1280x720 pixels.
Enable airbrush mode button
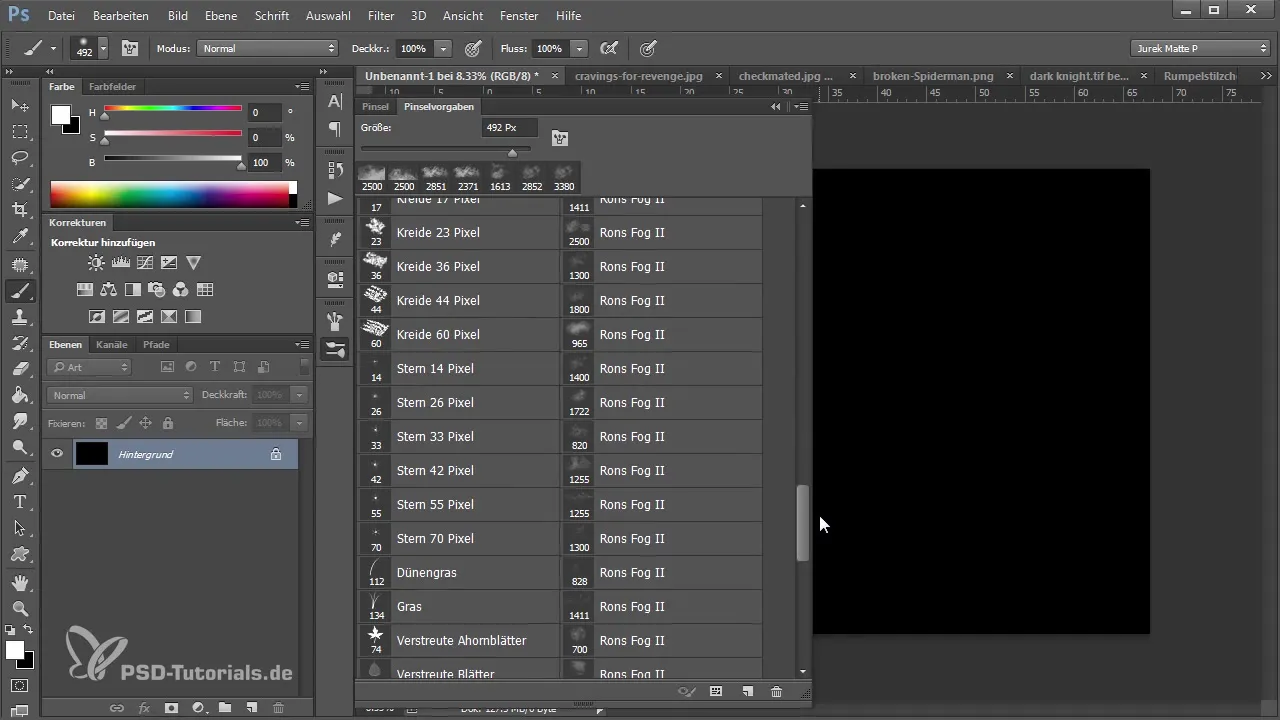pos(608,48)
